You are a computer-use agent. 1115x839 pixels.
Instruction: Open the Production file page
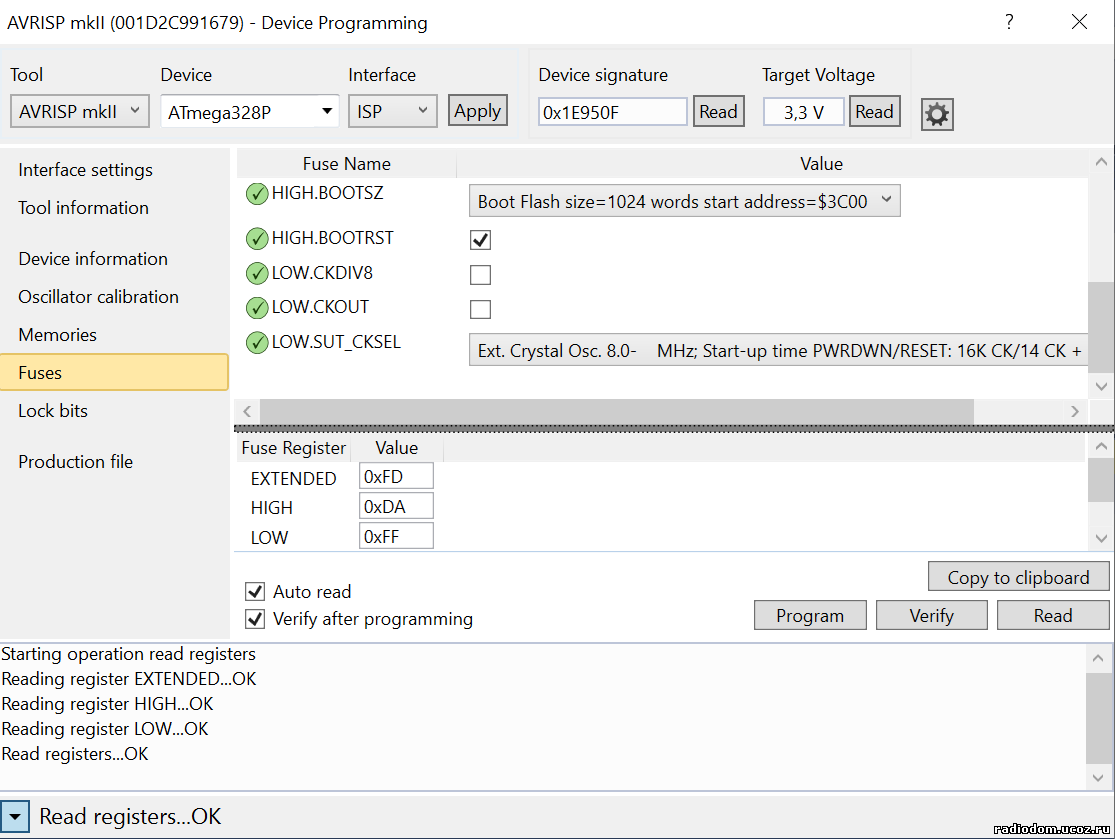click(x=75, y=462)
